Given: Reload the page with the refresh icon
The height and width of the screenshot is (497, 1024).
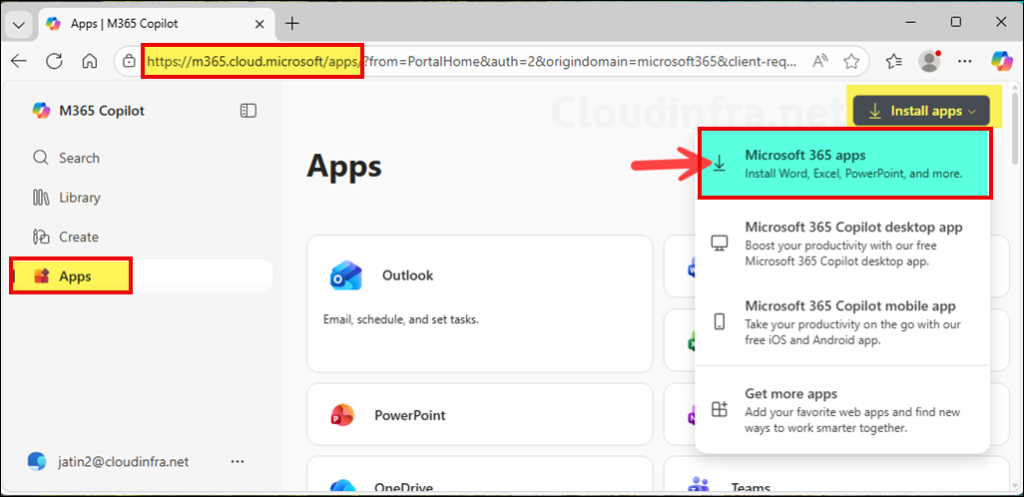Looking at the screenshot, I should point(54,61).
